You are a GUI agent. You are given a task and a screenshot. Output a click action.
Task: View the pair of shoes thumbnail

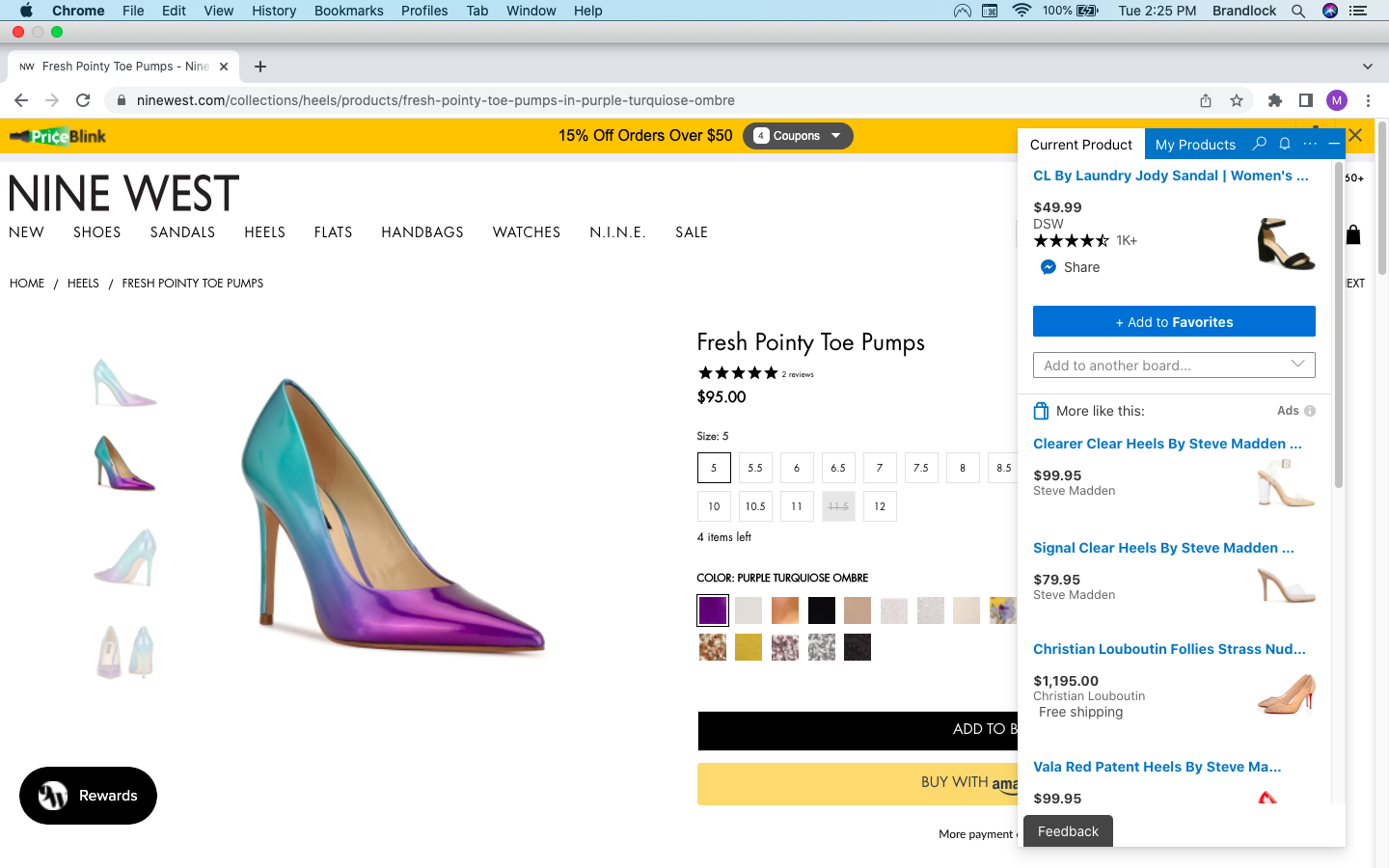click(124, 652)
